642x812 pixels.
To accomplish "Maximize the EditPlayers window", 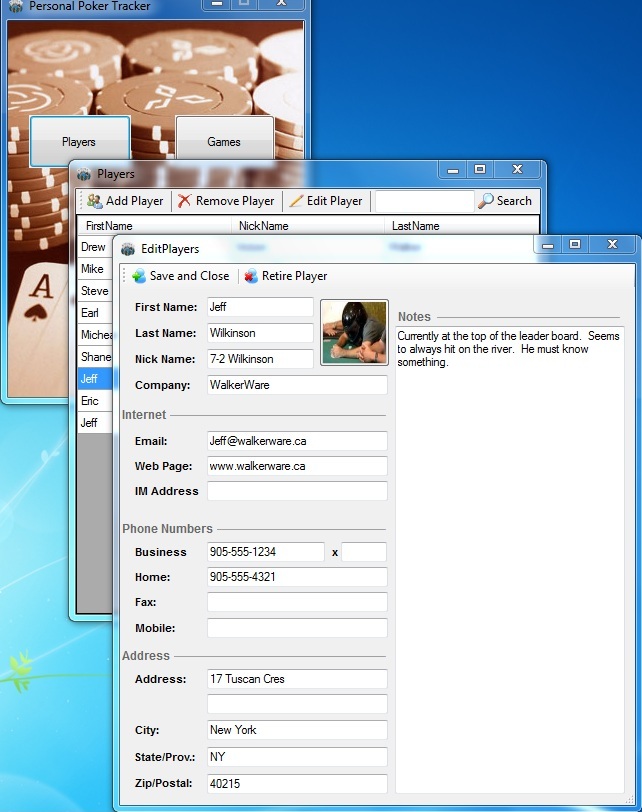I will click(575, 245).
